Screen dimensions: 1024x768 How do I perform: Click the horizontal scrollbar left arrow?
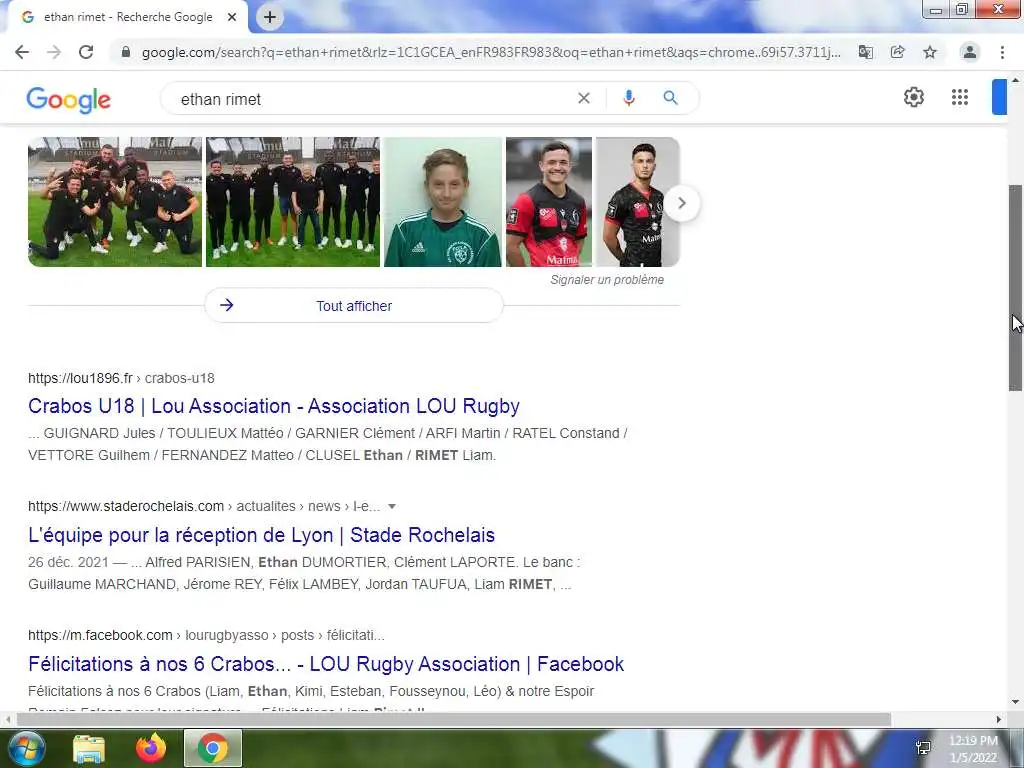[7, 719]
